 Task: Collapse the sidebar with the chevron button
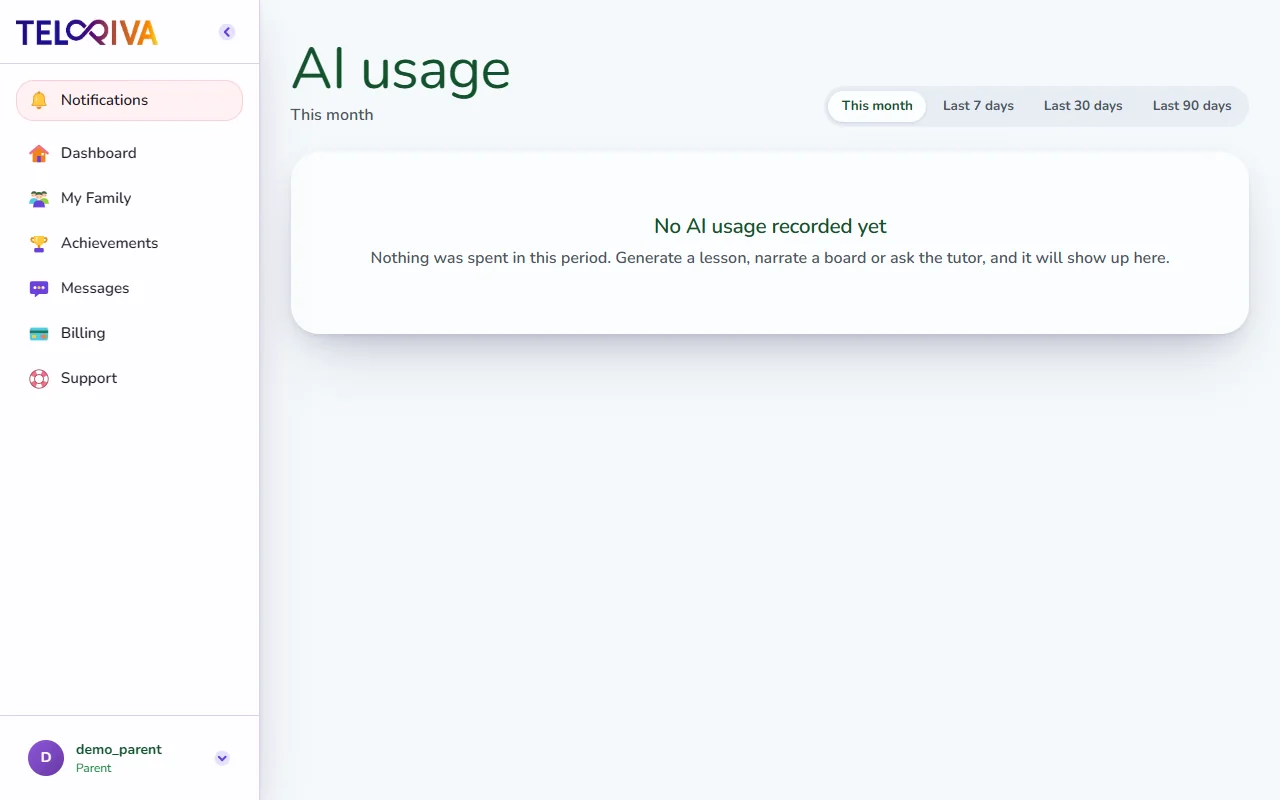point(227,32)
